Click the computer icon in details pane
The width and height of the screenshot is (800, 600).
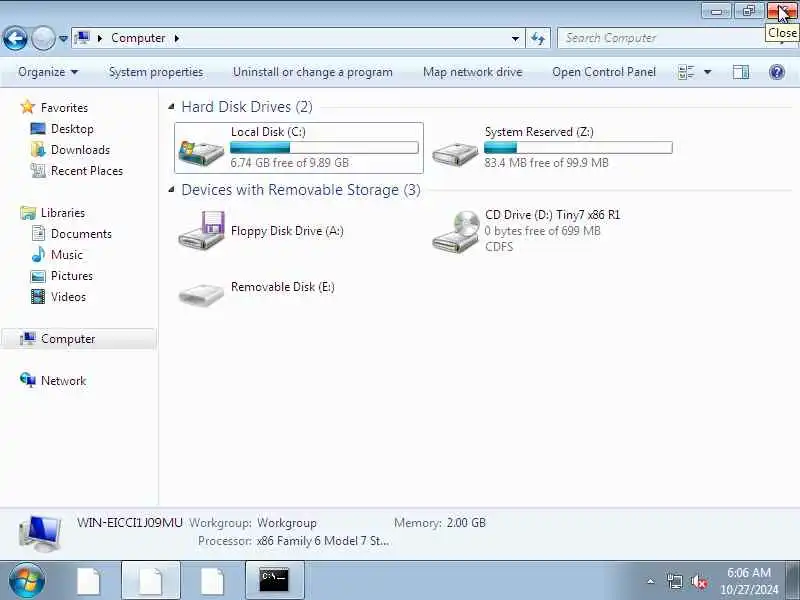(x=40, y=534)
